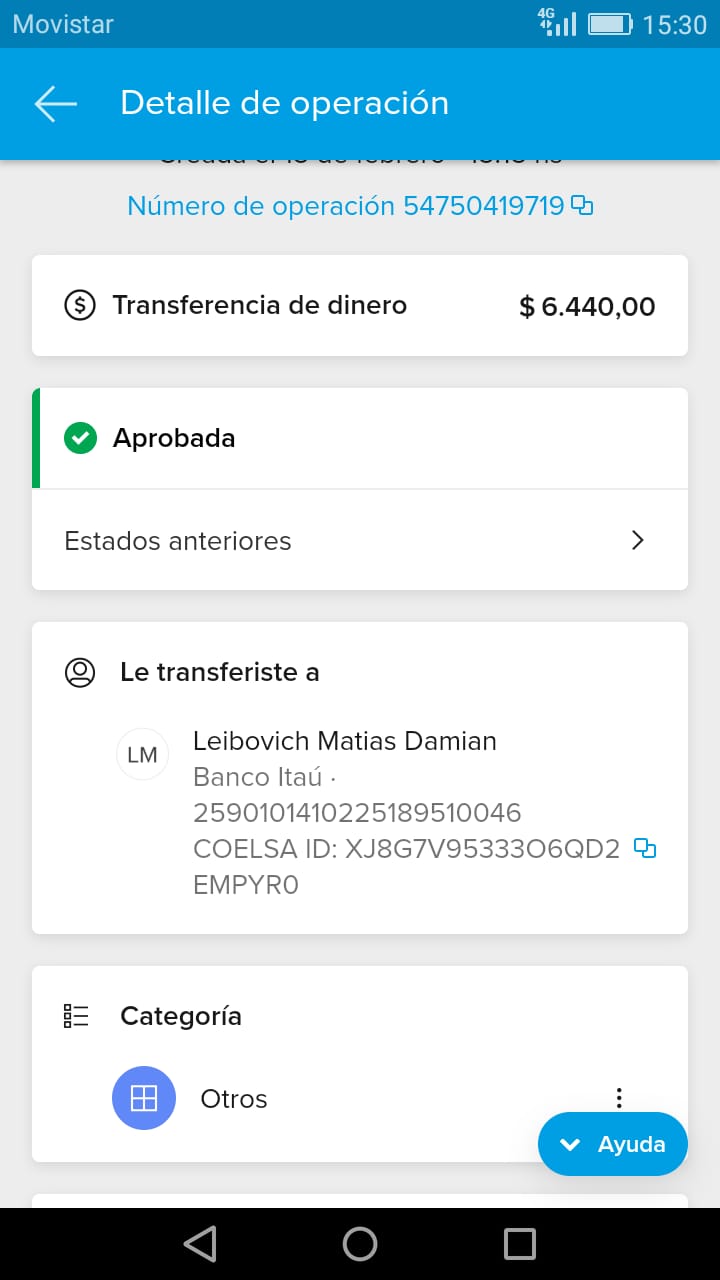Image resolution: width=720 pixels, height=1280 pixels.
Task: Copy the operation number via copy icon
Action: click(x=582, y=206)
